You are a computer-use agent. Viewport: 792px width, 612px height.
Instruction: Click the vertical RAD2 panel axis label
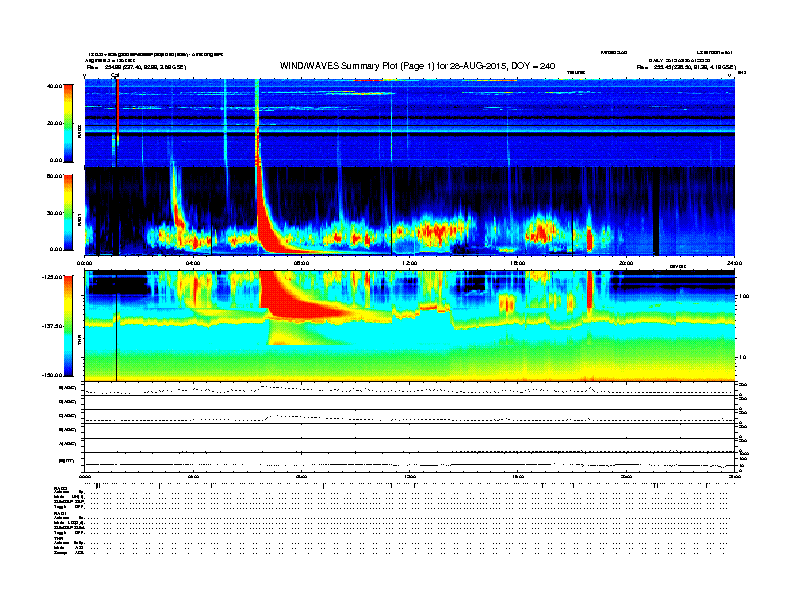[x=79, y=131]
